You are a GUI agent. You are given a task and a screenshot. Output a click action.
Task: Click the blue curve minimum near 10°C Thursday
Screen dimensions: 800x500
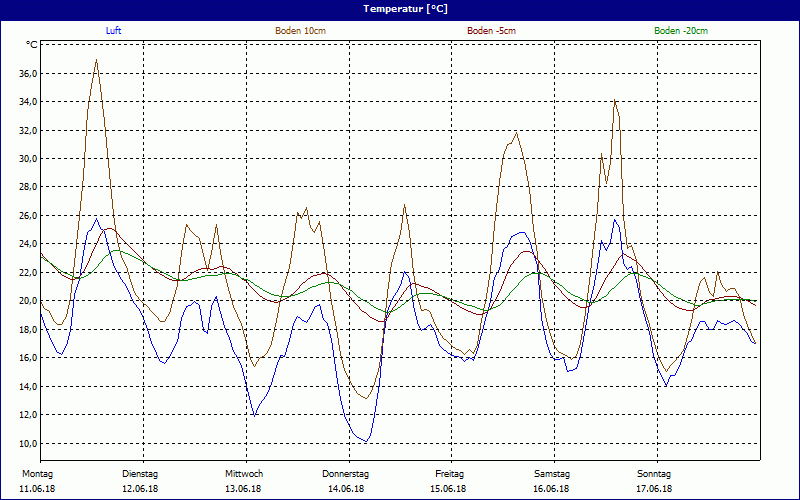click(x=366, y=441)
